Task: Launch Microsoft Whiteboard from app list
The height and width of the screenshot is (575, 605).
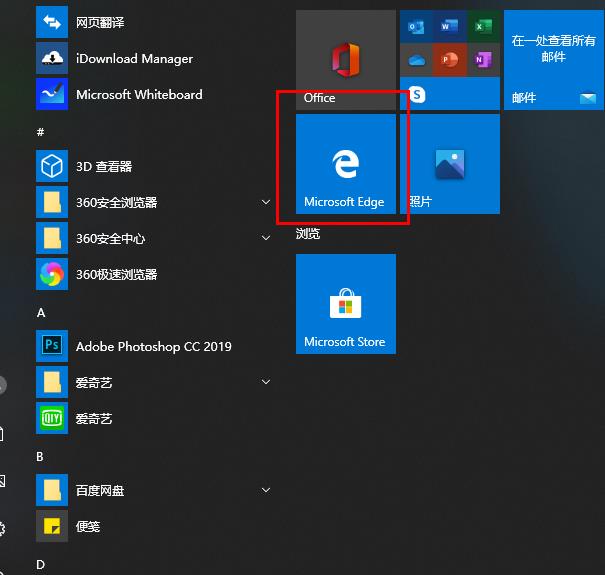Action: [x=139, y=95]
